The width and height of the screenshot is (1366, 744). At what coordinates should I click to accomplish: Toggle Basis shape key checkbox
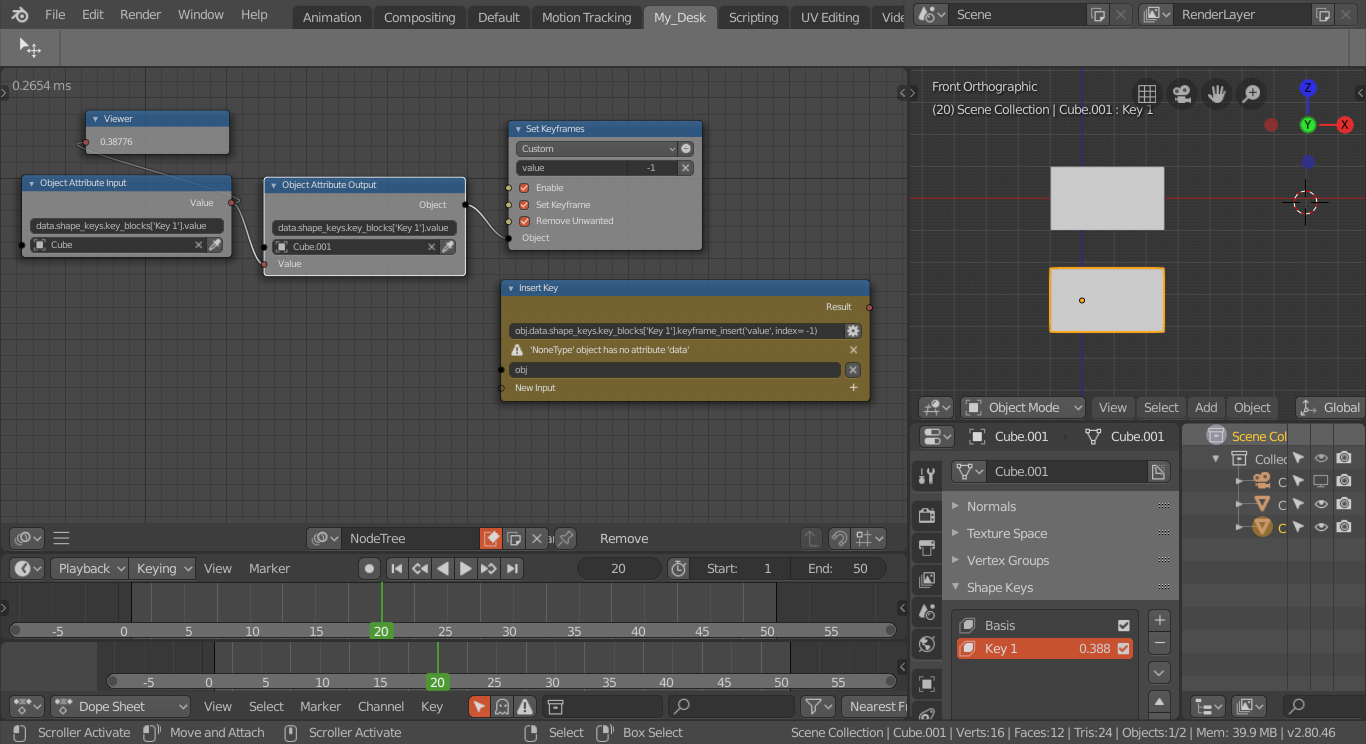[1123, 626]
